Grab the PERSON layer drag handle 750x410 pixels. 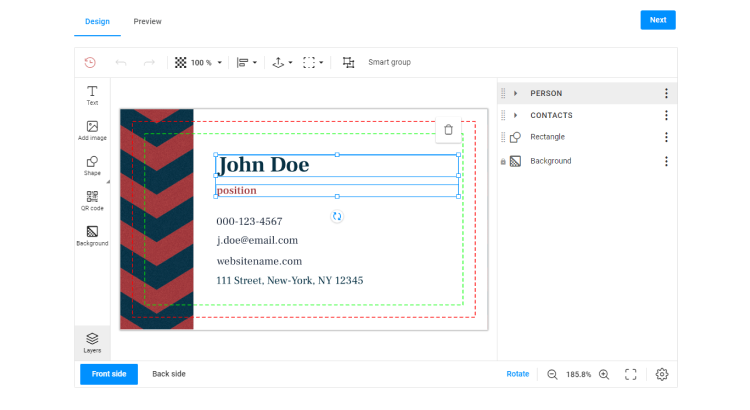(x=503, y=93)
